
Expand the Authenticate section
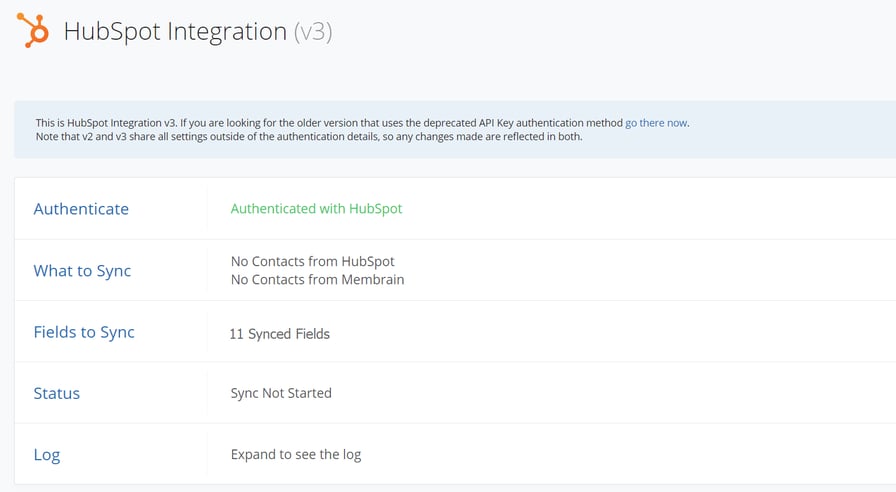(81, 209)
